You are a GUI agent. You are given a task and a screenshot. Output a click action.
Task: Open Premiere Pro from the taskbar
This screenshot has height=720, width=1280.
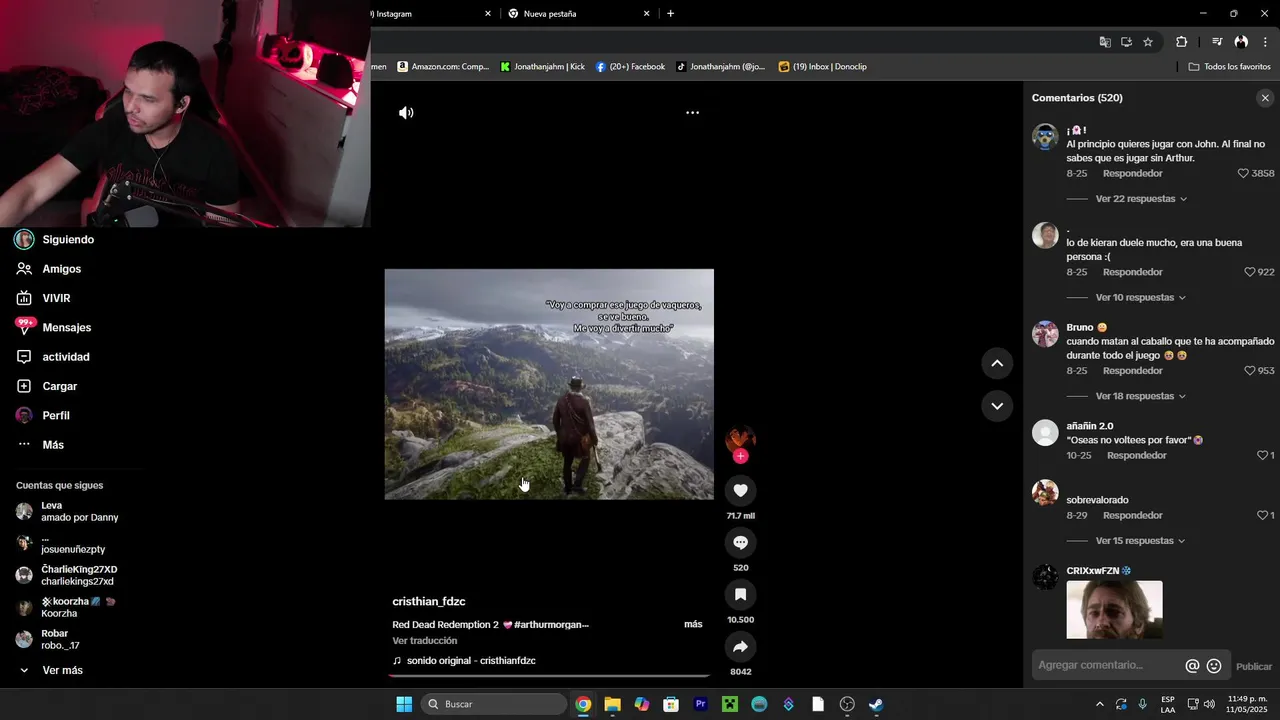click(701, 704)
